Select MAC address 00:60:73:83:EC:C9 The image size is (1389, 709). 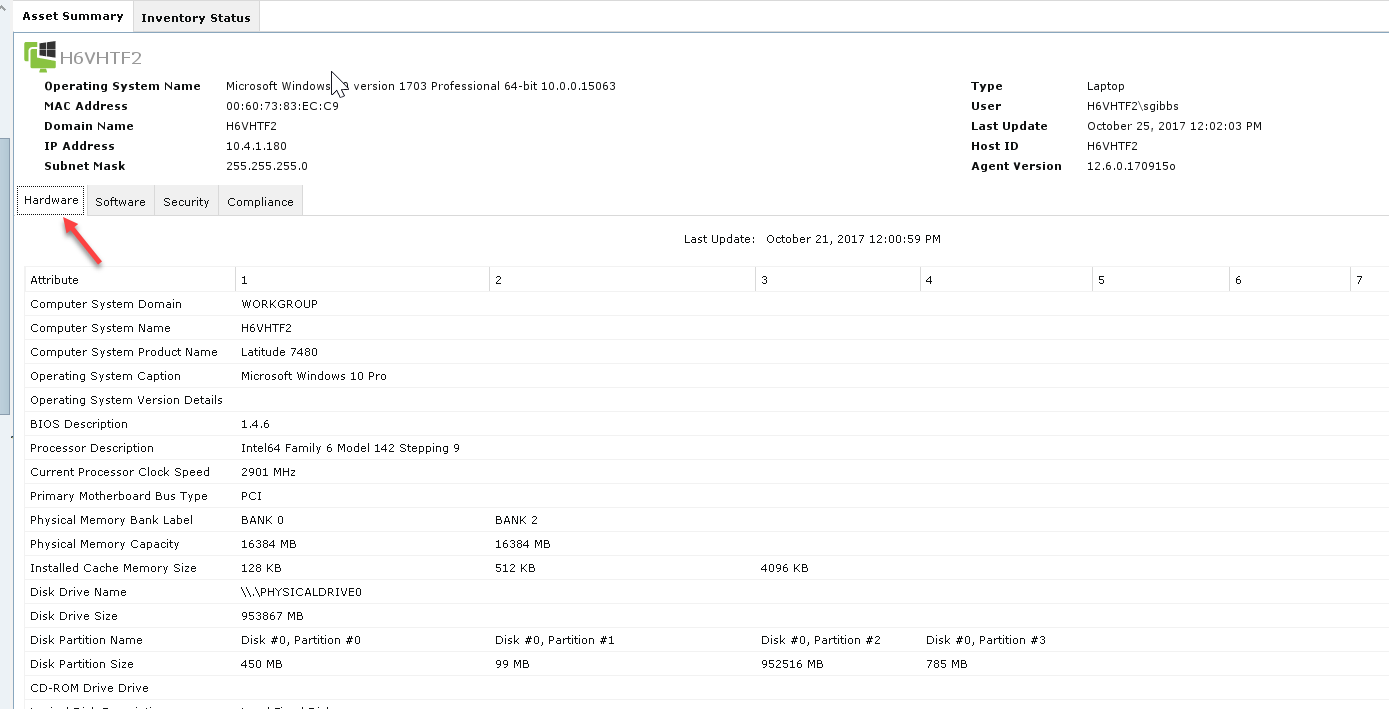click(x=282, y=106)
